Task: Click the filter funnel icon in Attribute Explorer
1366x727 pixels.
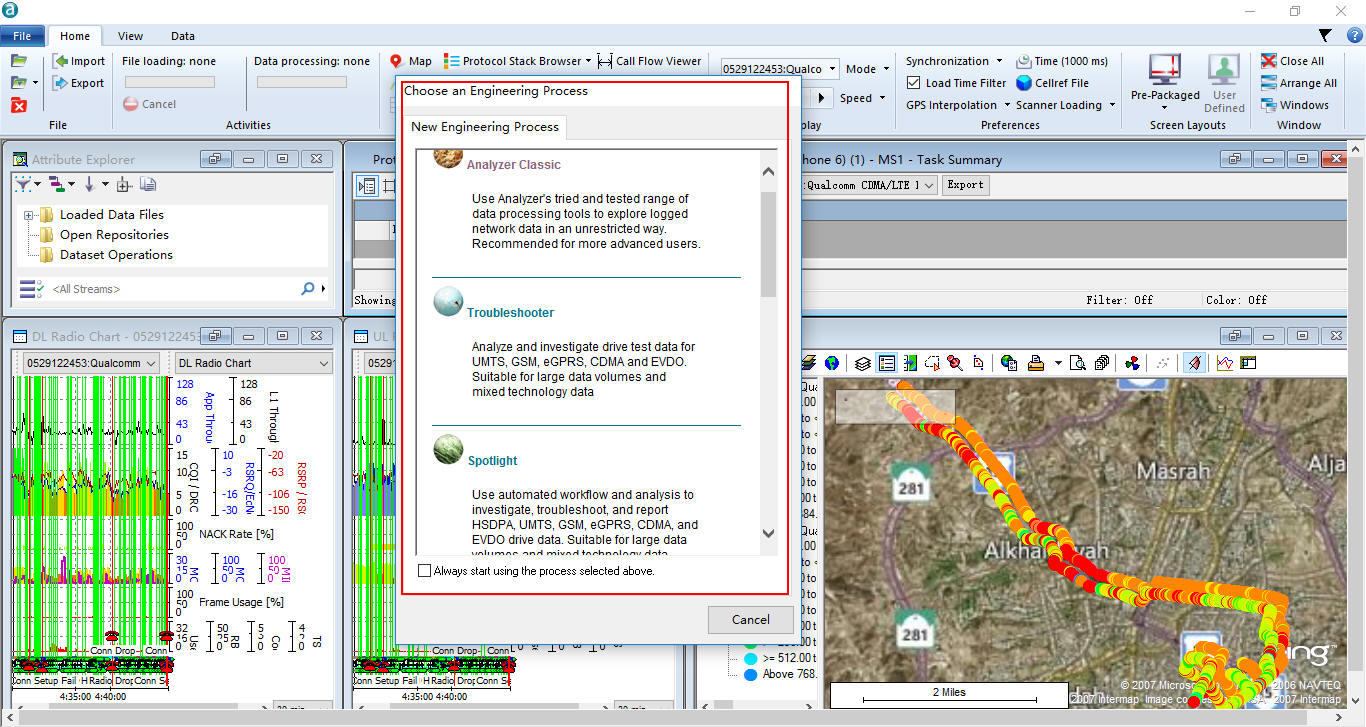Action: tap(22, 184)
